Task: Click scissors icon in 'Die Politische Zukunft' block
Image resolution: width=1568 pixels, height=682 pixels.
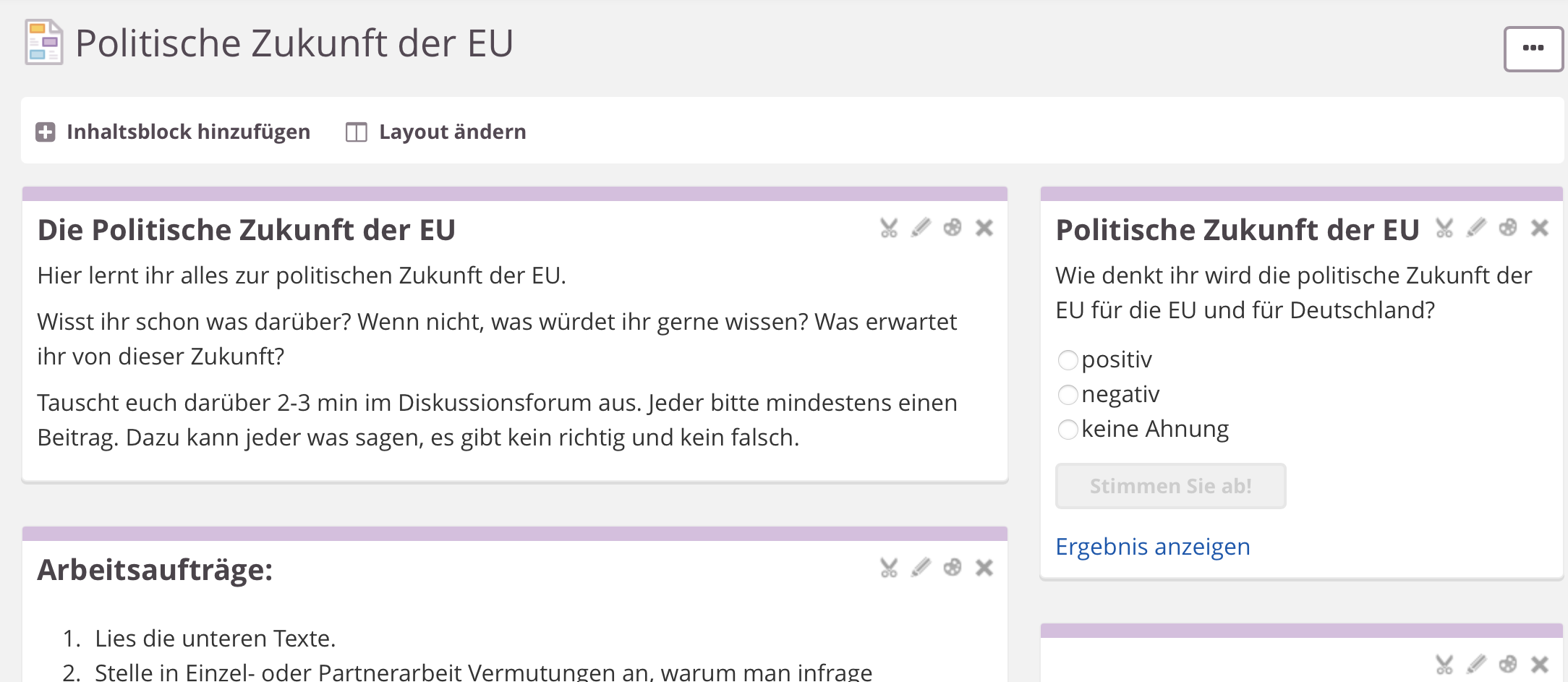Action: pos(889,229)
